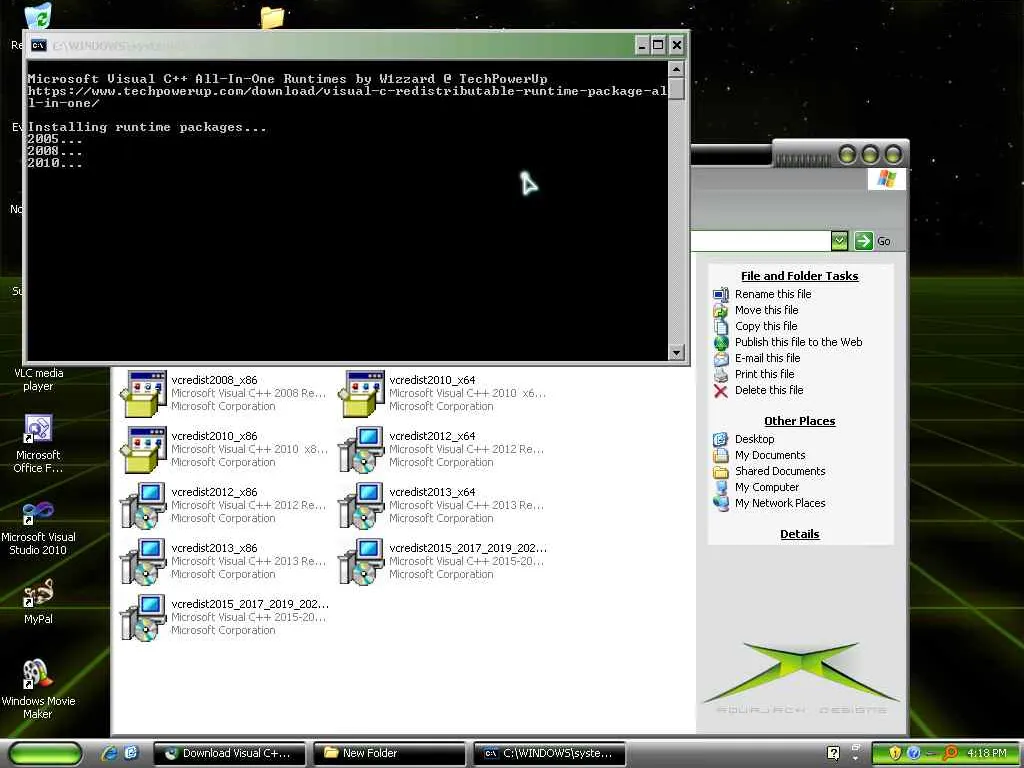
Task: Go to Desktop in Other Places
Action: click(x=754, y=439)
